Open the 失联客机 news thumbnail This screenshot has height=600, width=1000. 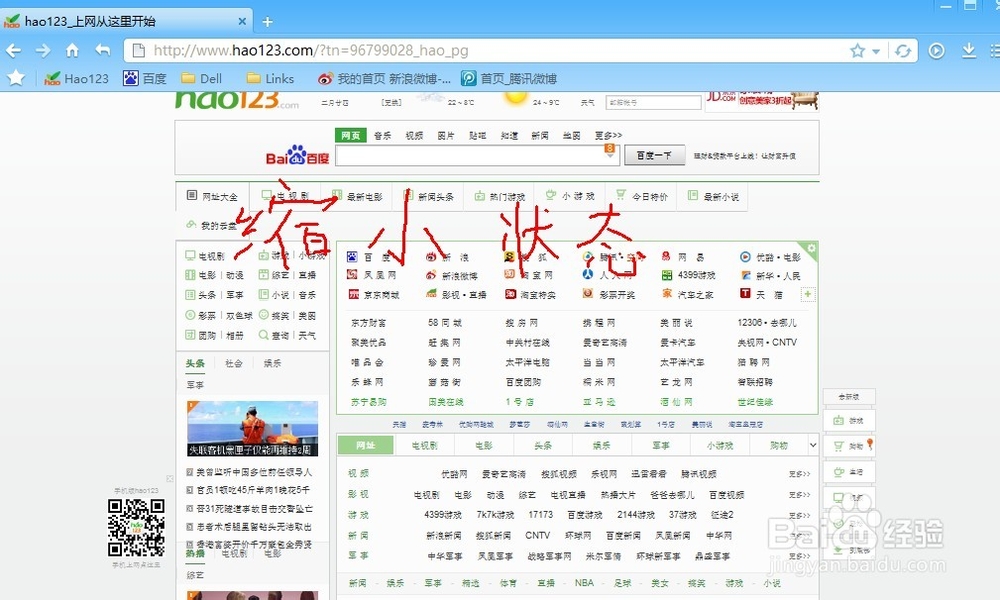click(253, 428)
